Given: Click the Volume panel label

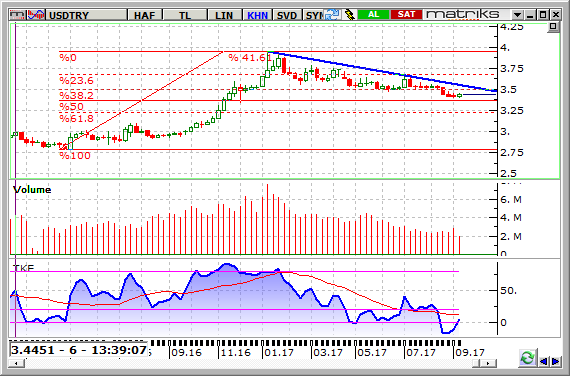Looking at the screenshot, I should [32, 189].
